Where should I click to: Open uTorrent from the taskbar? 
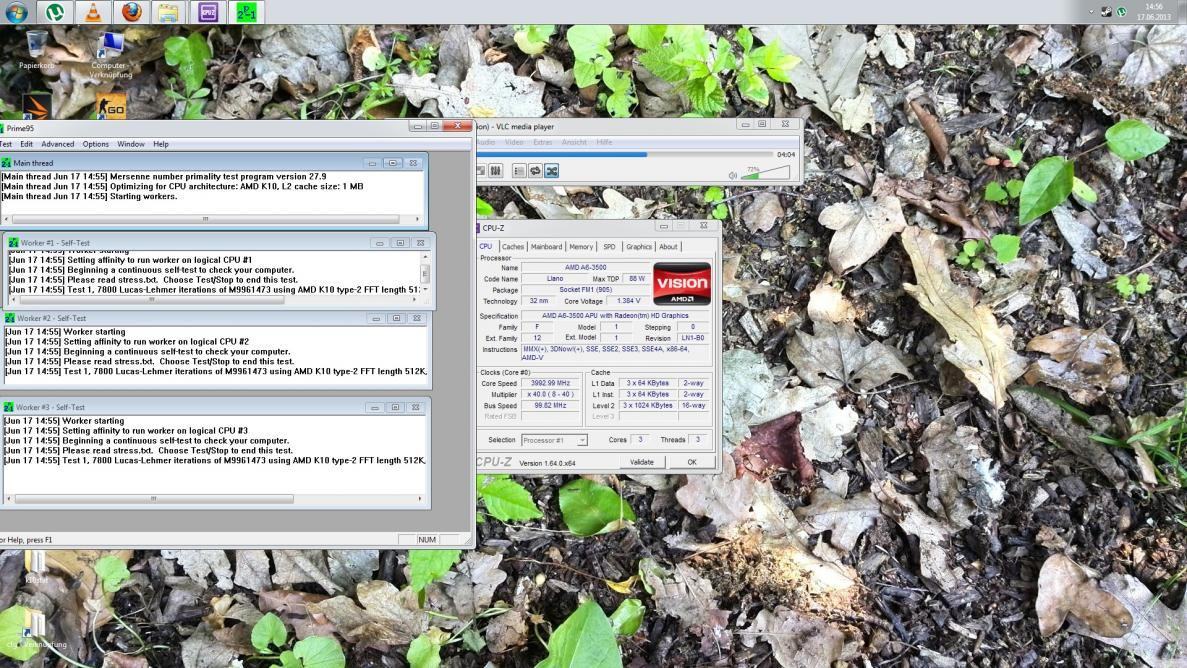pyautogui.click(x=55, y=12)
